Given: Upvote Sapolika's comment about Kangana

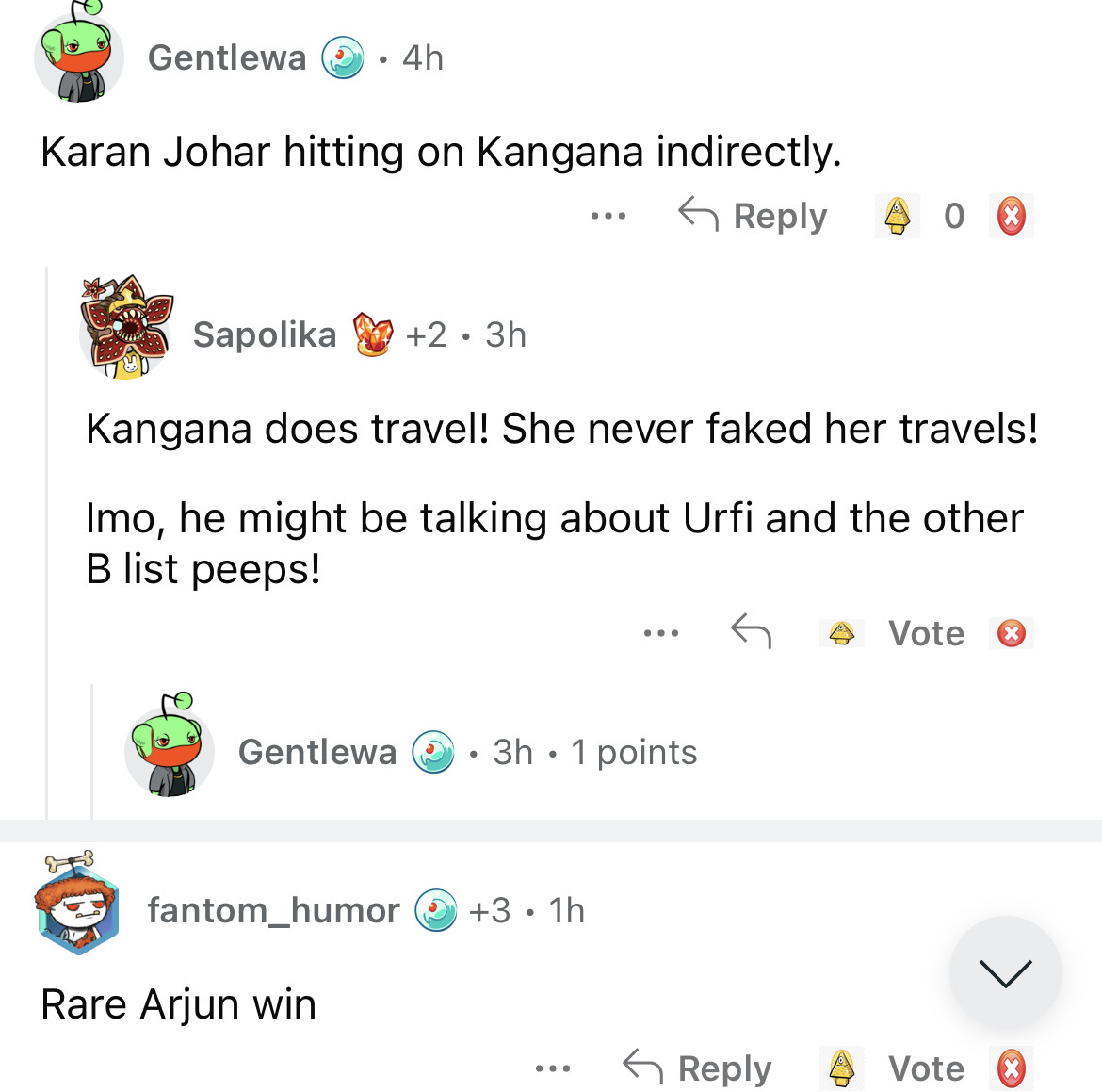Looking at the screenshot, I should (x=842, y=633).
